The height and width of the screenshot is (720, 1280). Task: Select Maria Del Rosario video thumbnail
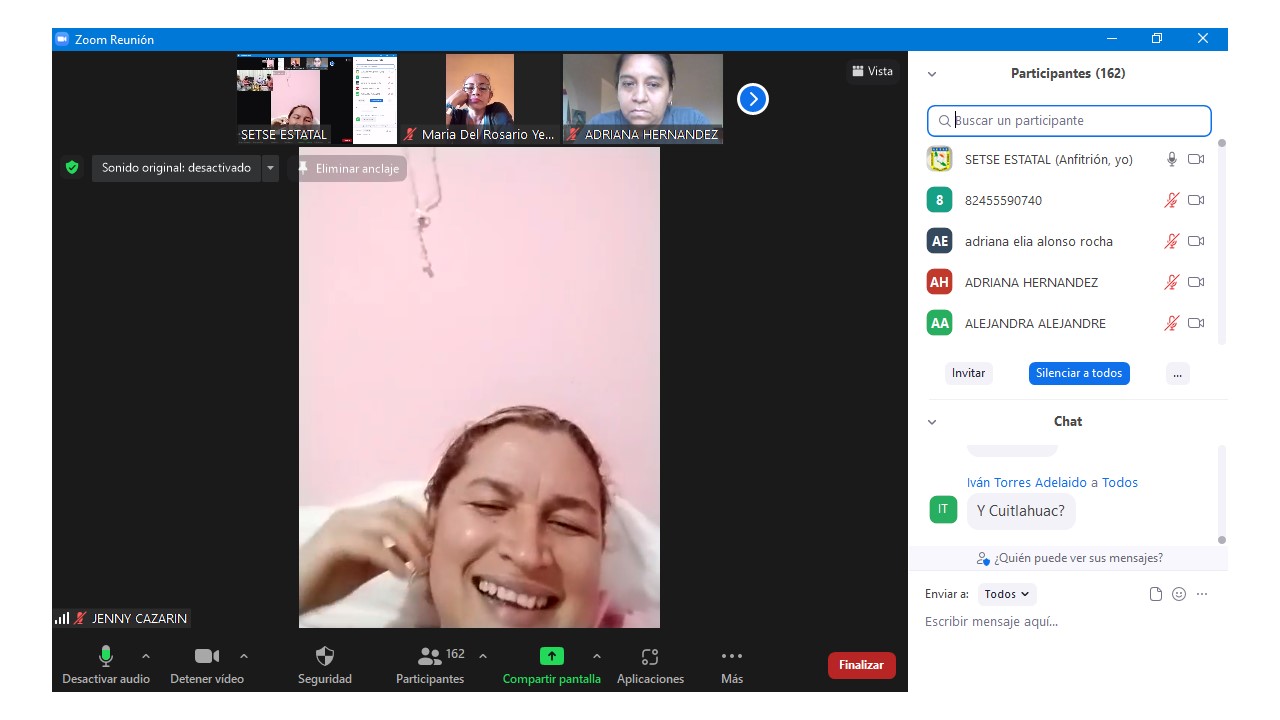(x=480, y=99)
